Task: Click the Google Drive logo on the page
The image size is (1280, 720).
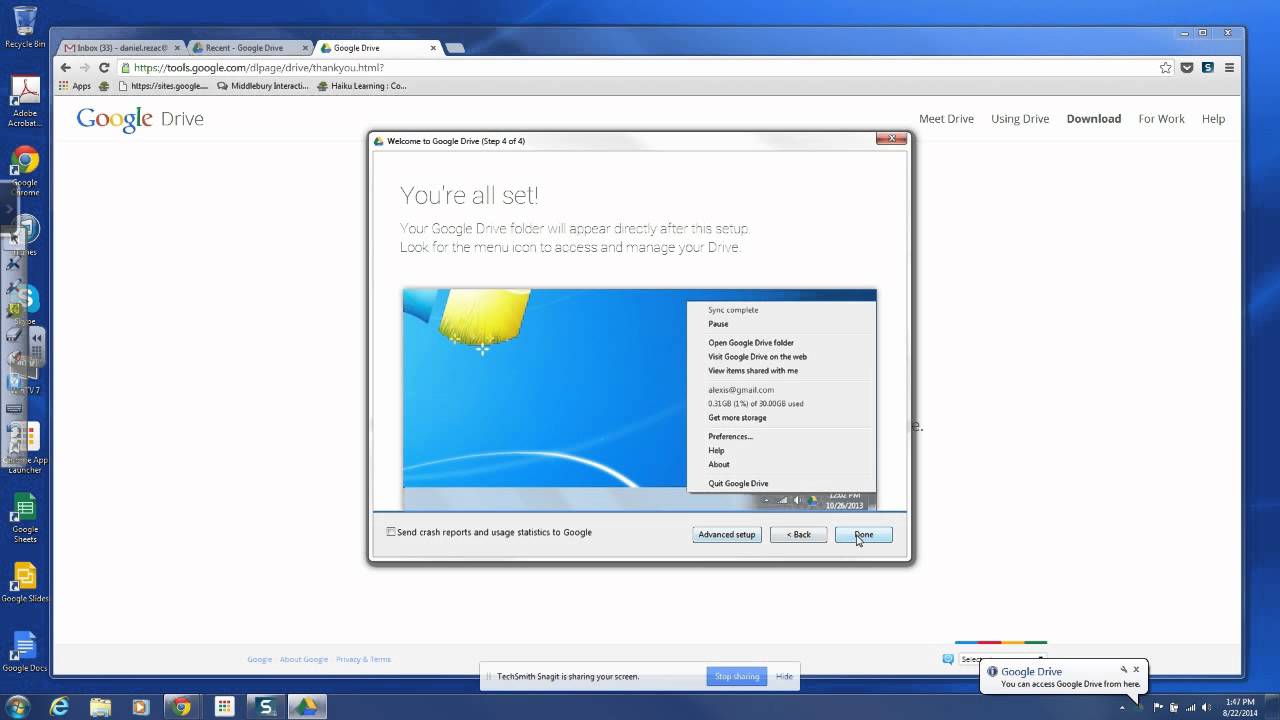Action: [x=140, y=119]
